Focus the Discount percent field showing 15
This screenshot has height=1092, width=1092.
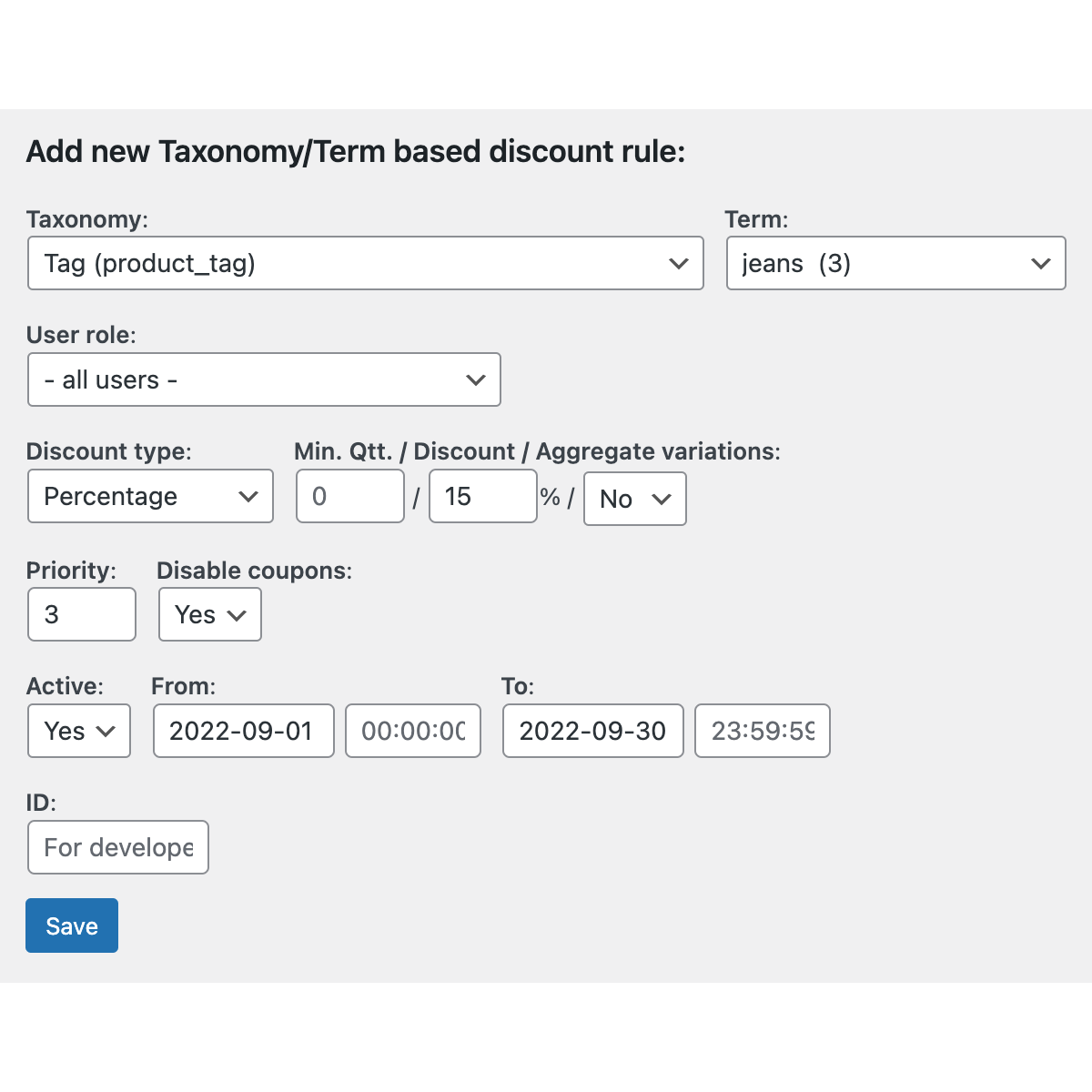pos(482,497)
